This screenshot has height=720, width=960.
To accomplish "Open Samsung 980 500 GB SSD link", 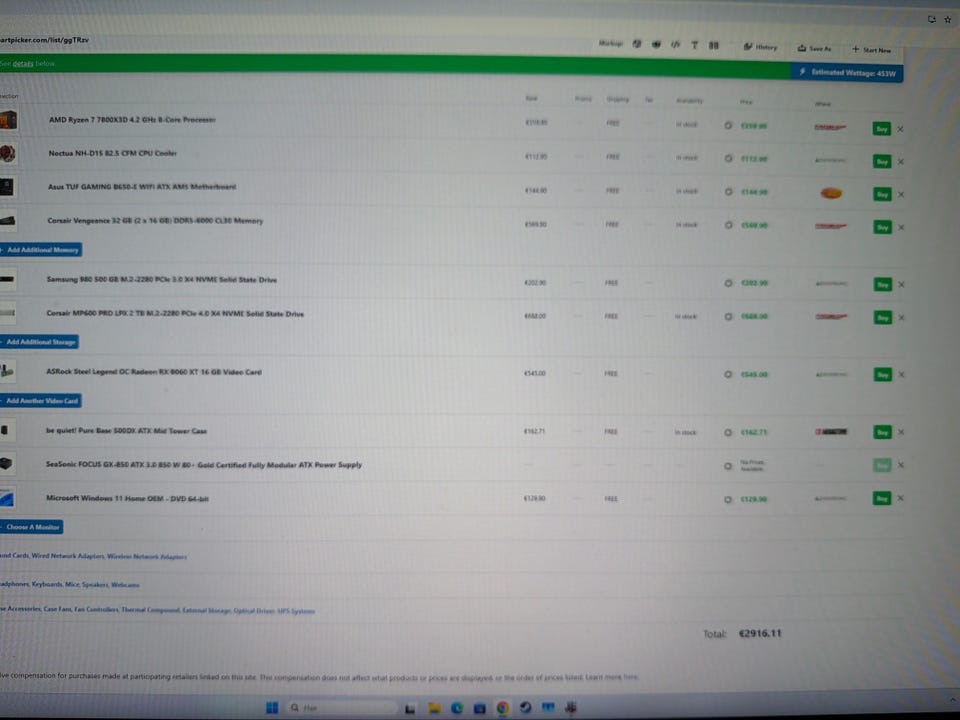I will 162,280.
